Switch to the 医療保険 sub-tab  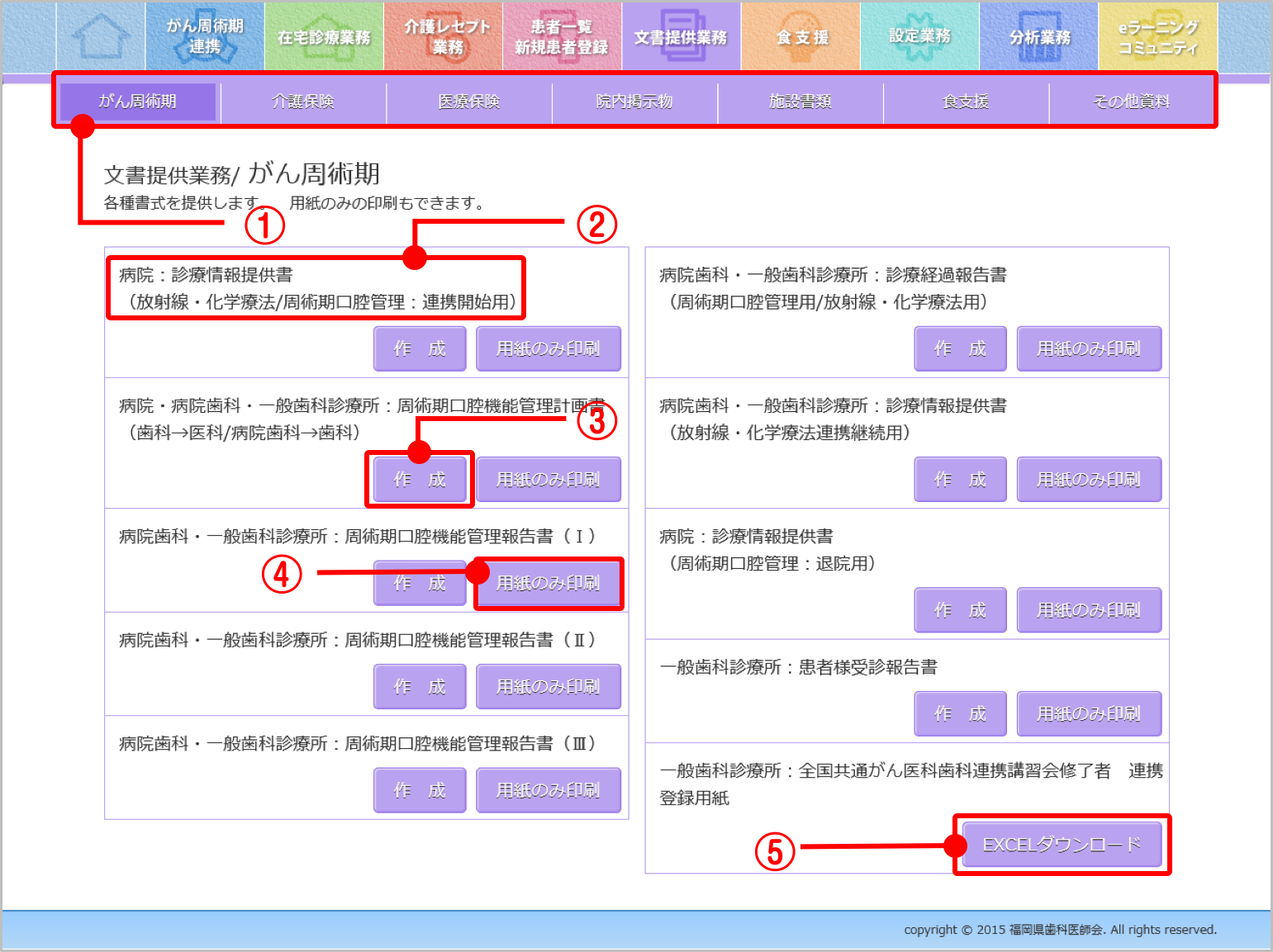469,102
